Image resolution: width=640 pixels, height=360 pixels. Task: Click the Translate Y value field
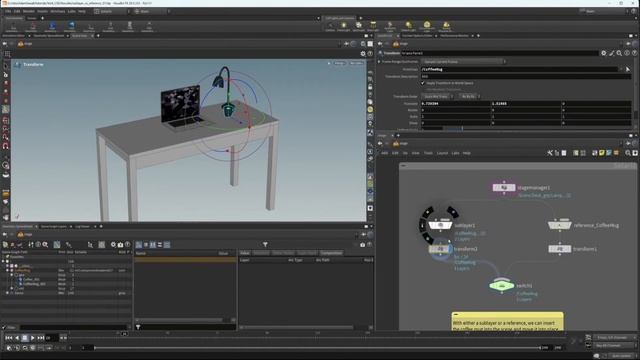(526, 104)
